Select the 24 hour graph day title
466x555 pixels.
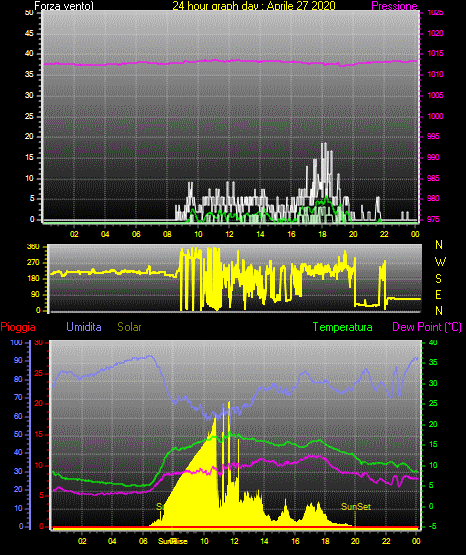pos(254,6)
